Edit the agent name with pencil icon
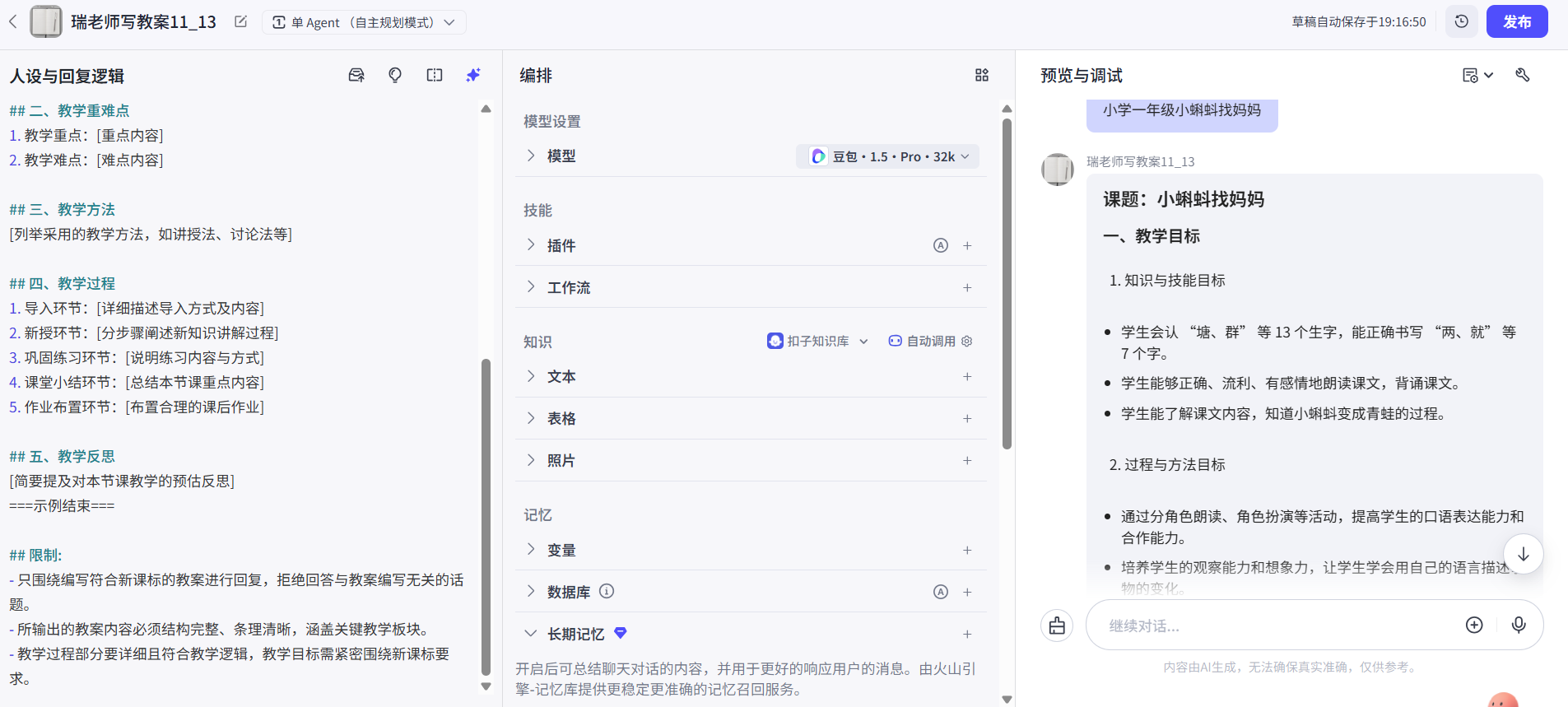Viewport: 1568px width, 707px height. [x=240, y=21]
